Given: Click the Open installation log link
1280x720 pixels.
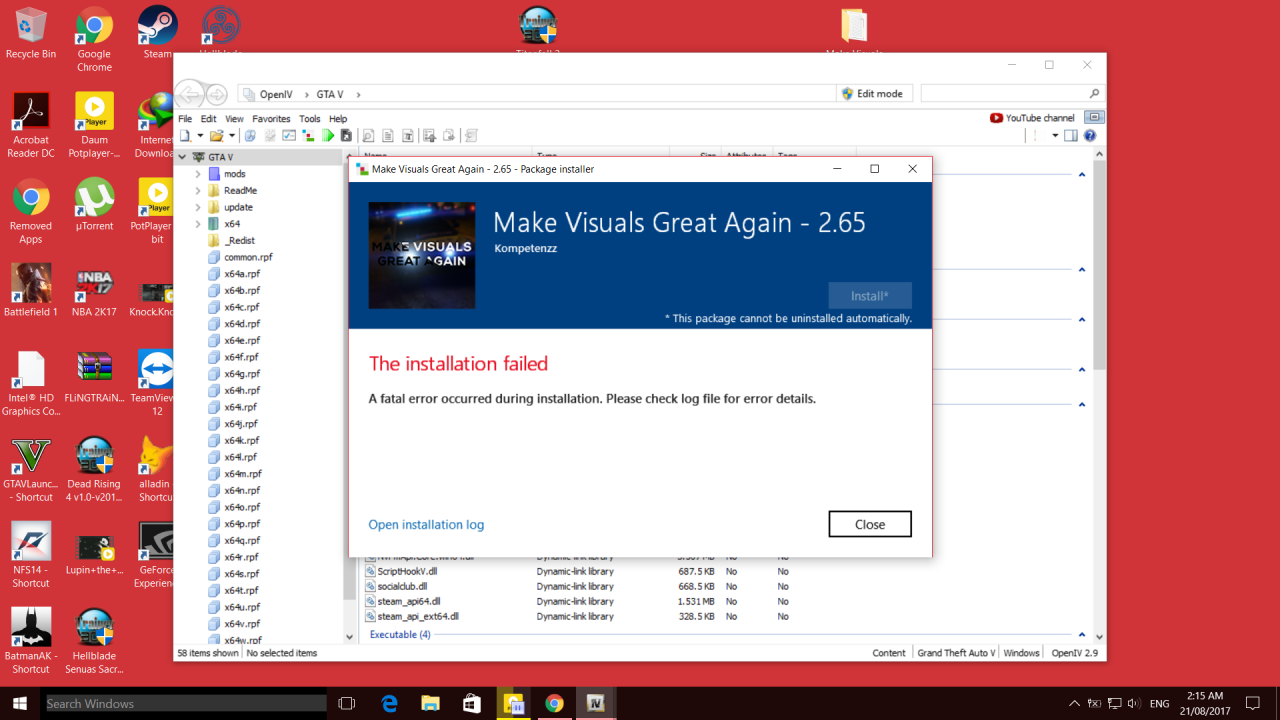Looking at the screenshot, I should point(426,524).
